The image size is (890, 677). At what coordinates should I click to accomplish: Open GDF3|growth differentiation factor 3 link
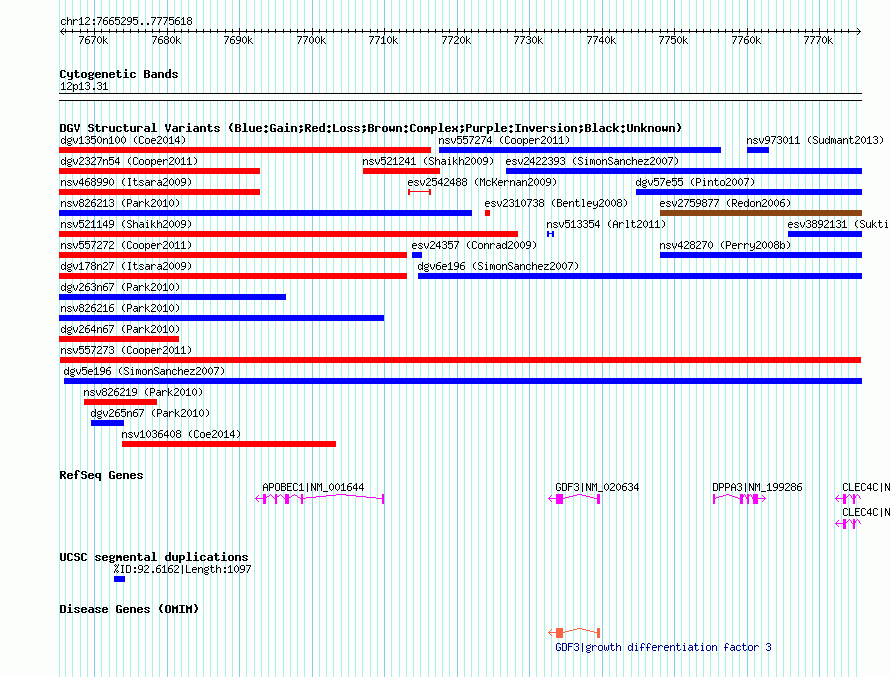[663, 647]
